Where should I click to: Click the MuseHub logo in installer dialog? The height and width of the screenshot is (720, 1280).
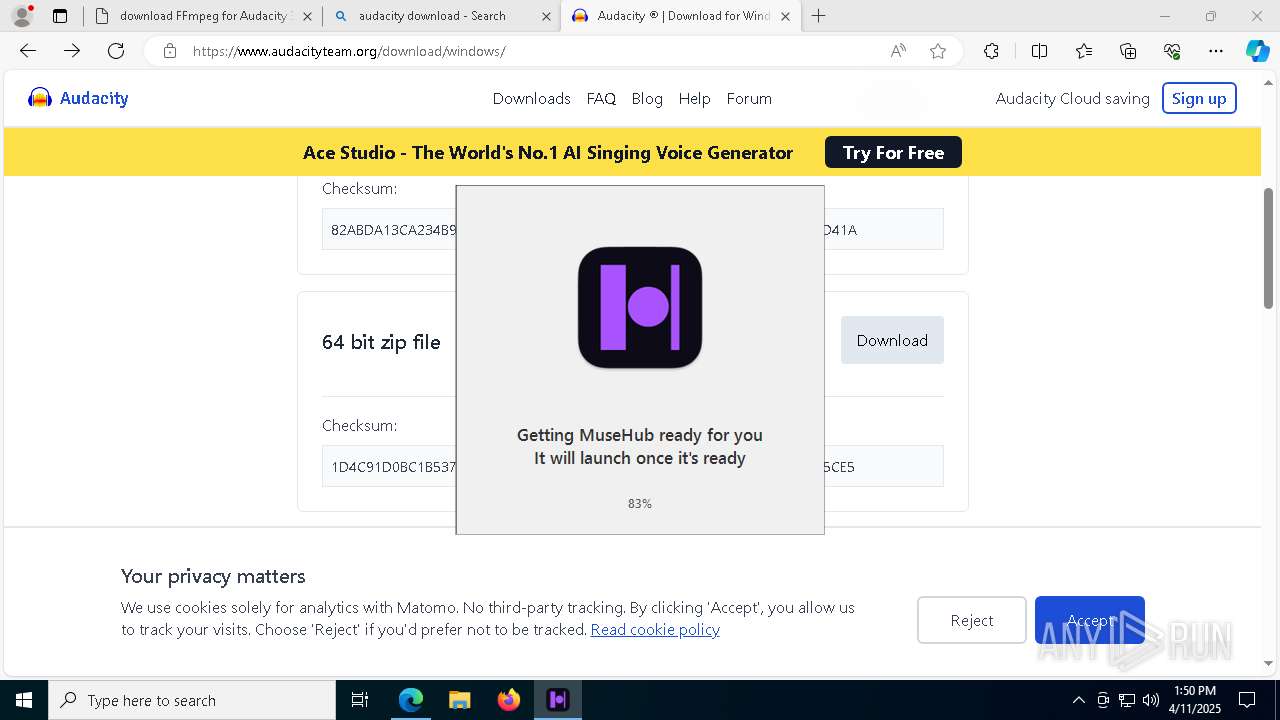(640, 308)
